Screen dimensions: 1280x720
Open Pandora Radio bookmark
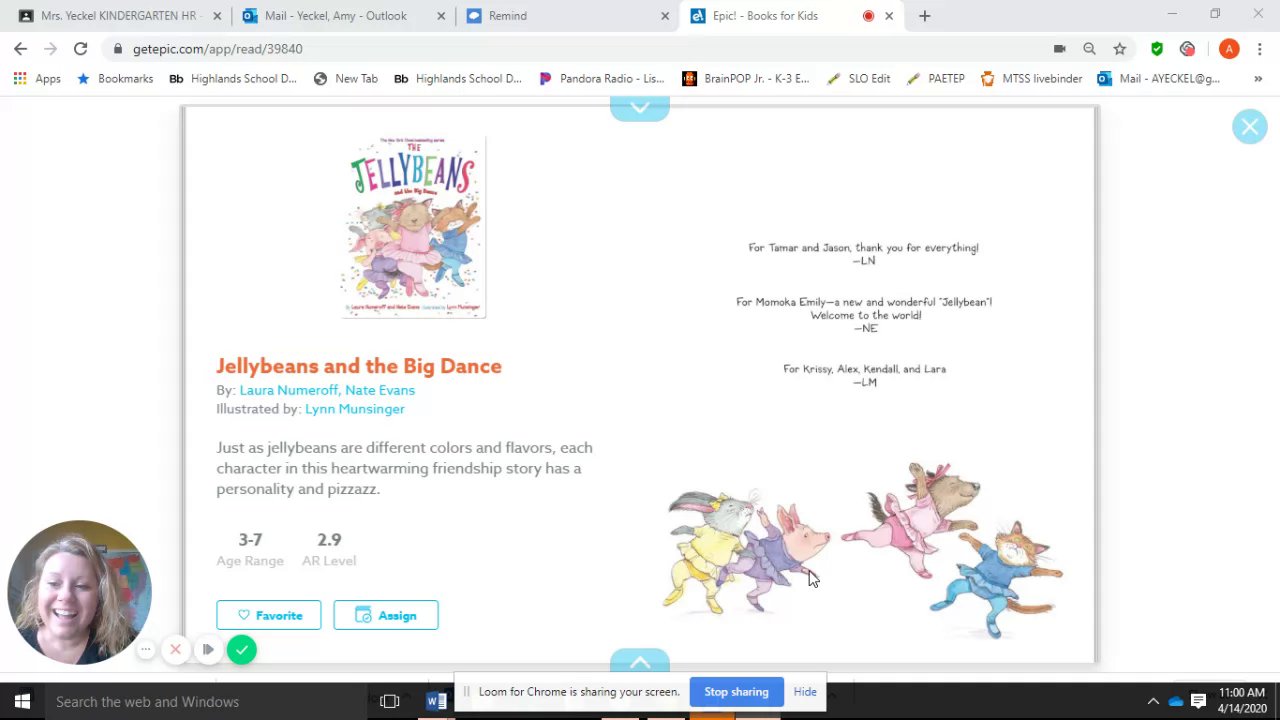pyautogui.click(x=601, y=78)
